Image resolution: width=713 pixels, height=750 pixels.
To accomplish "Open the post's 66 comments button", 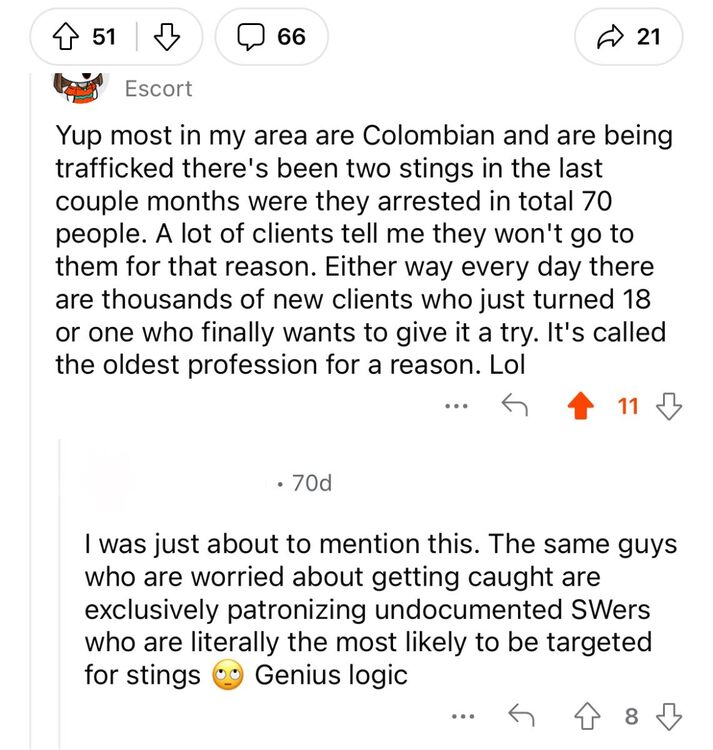I will click(x=270, y=37).
